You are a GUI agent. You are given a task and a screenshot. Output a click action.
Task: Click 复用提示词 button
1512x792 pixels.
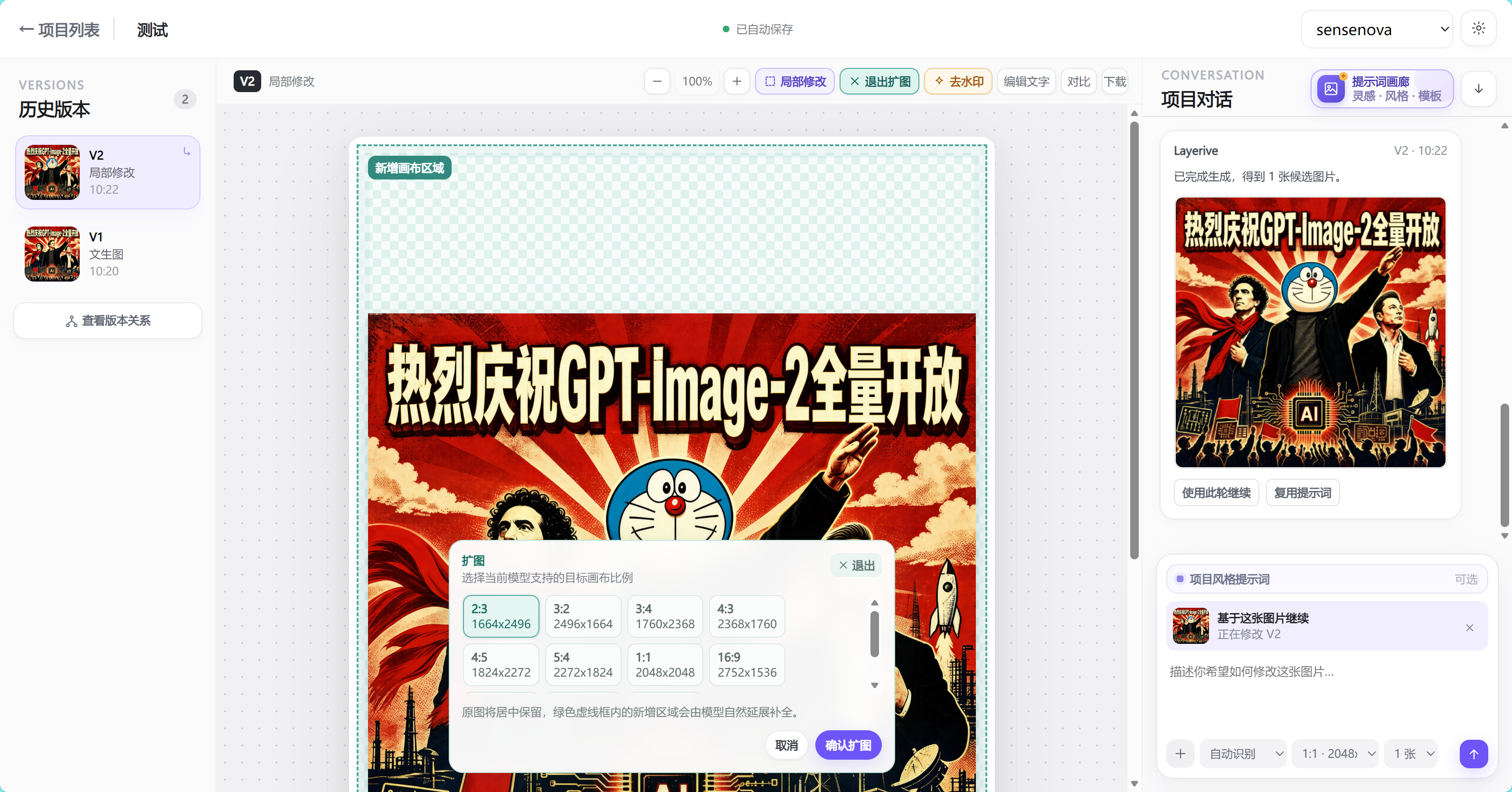[x=1303, y=492]
